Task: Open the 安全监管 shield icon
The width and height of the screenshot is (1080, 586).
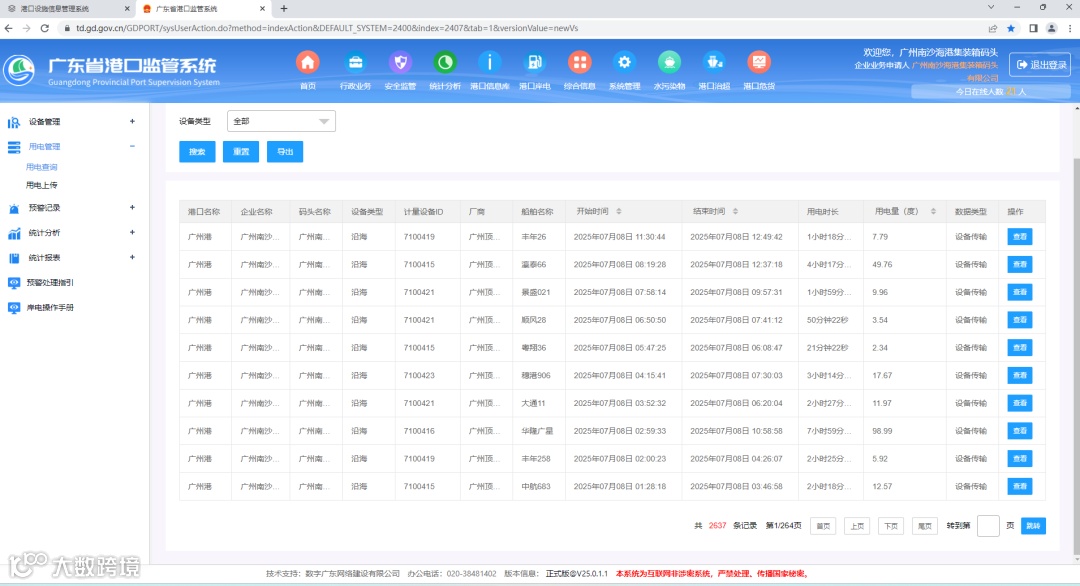Action: (400, 63)
